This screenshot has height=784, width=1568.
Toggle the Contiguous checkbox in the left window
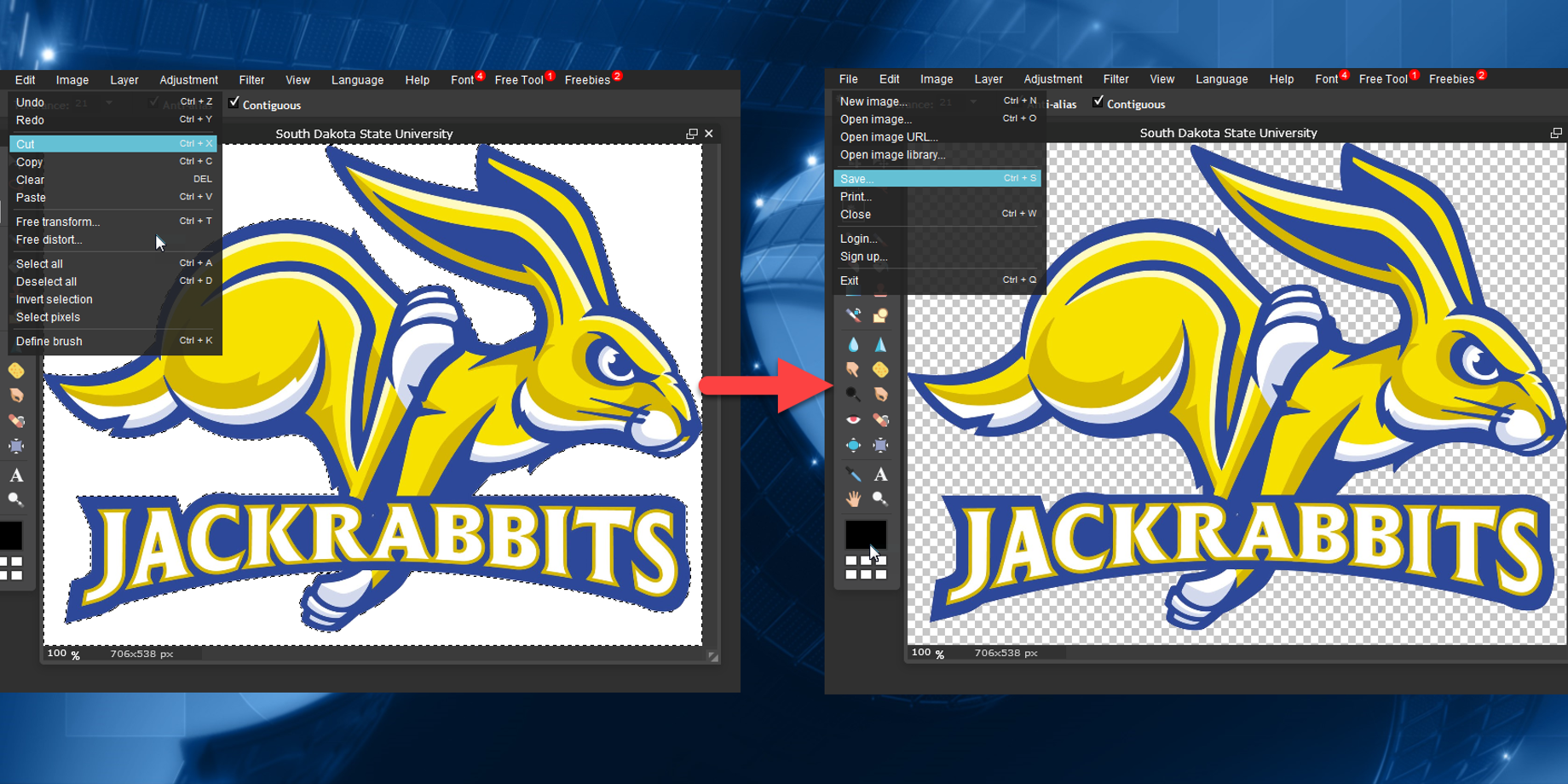[x=234, y=103]
